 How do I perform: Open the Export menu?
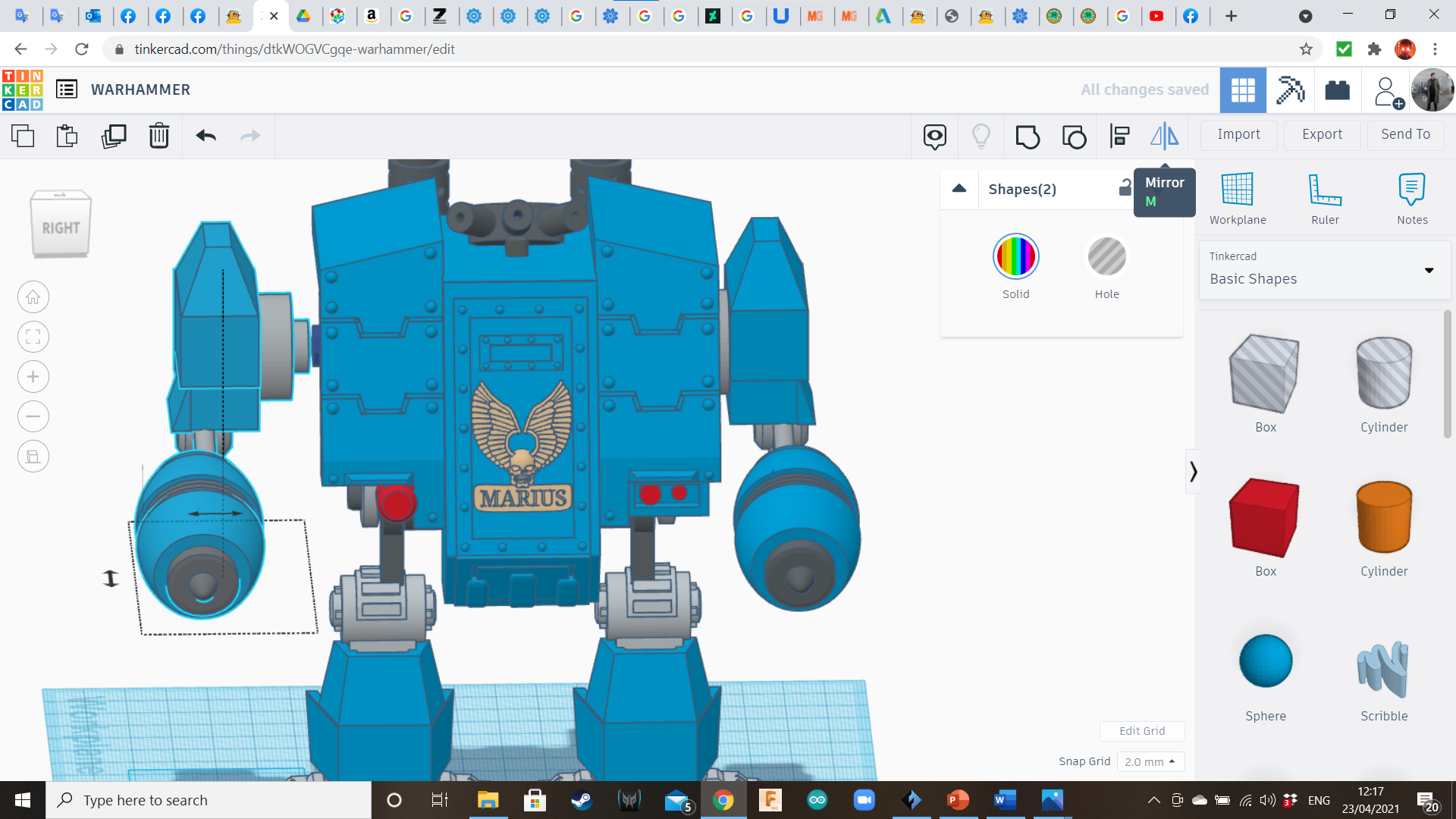click(1322, 134)
